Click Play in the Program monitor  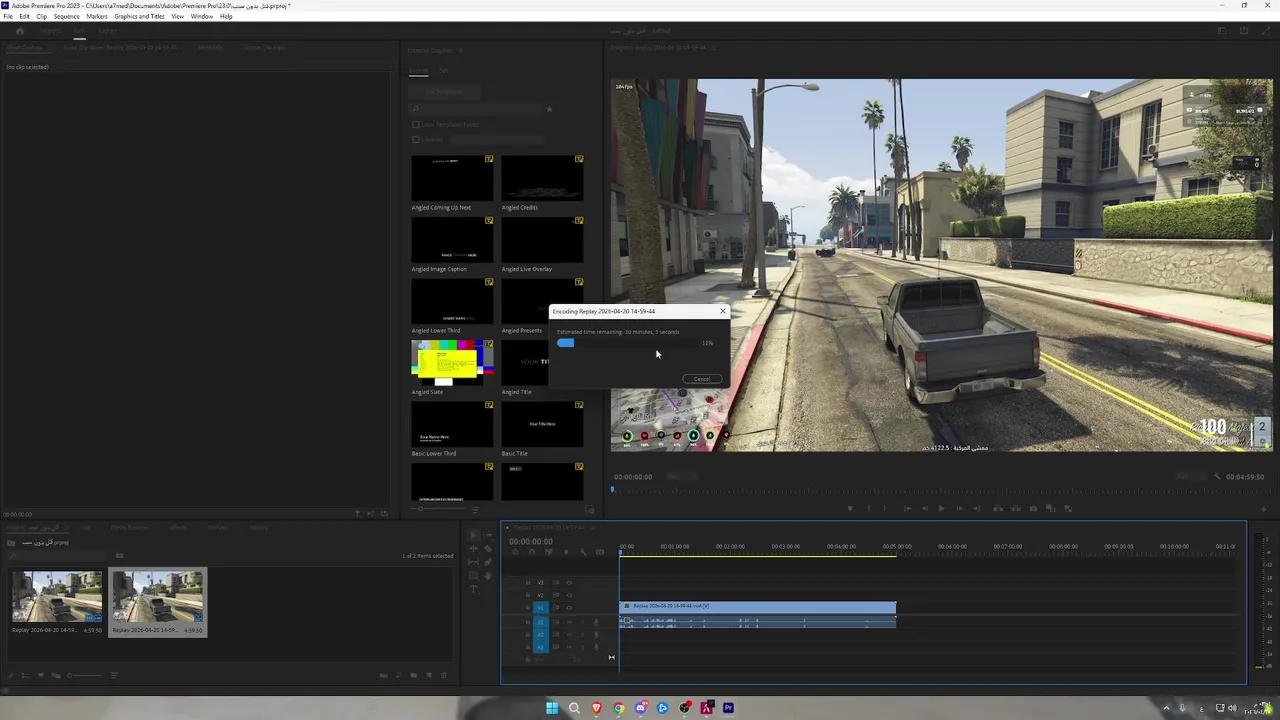click(942, 508)
